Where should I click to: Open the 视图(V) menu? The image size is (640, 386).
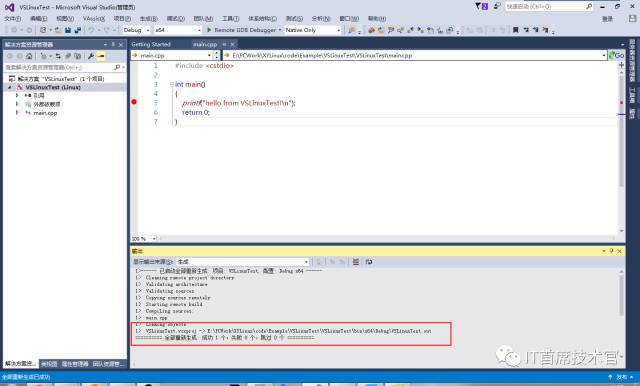point(65,19)
